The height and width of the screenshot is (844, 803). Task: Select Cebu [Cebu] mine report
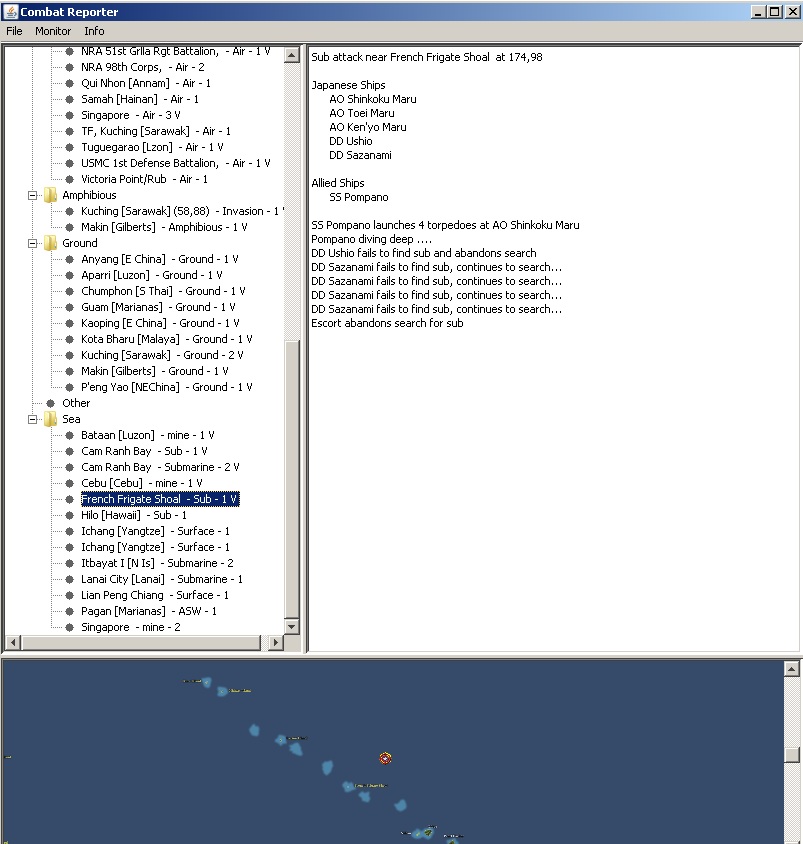(142, 483)
